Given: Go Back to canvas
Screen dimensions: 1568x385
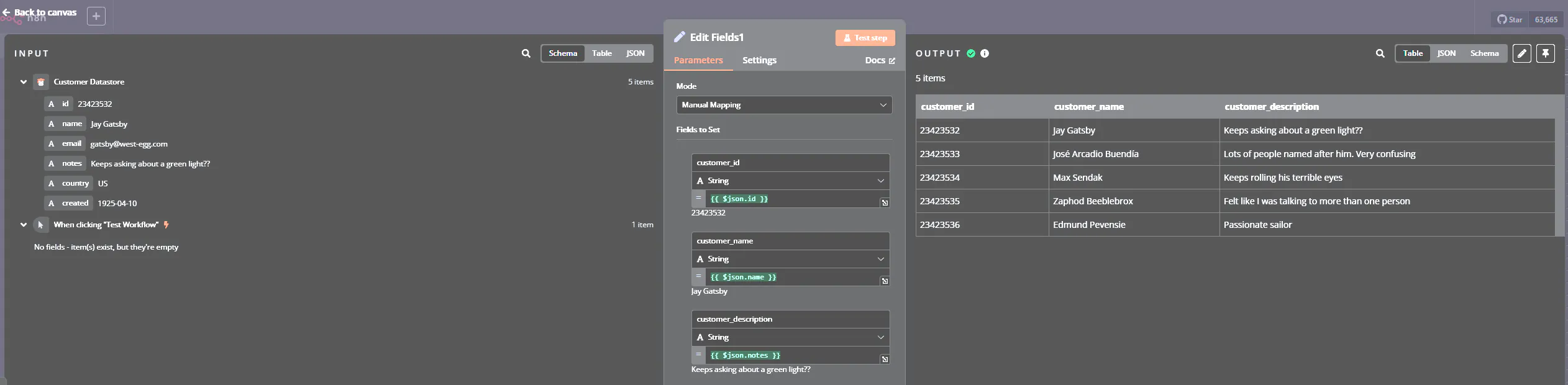Looking at the screenshot, I should (40, 12).
